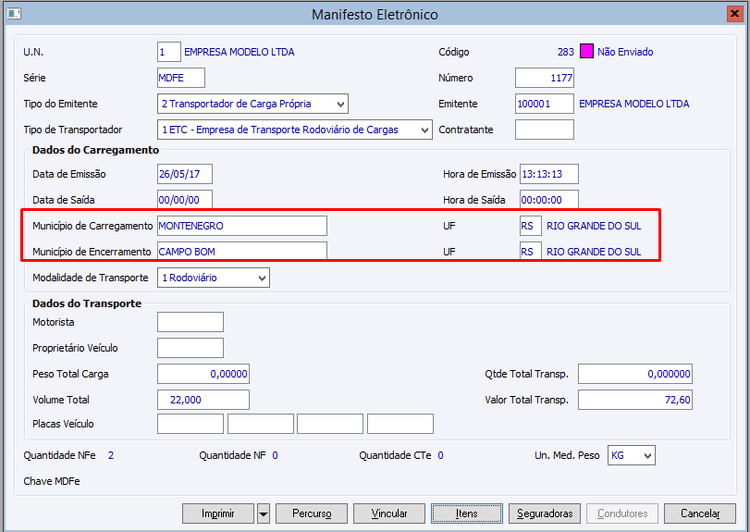750x532 pixels.
Task: Click the Proprietário Veículo field
Action: pyautogui.click(x=190, y=348)
